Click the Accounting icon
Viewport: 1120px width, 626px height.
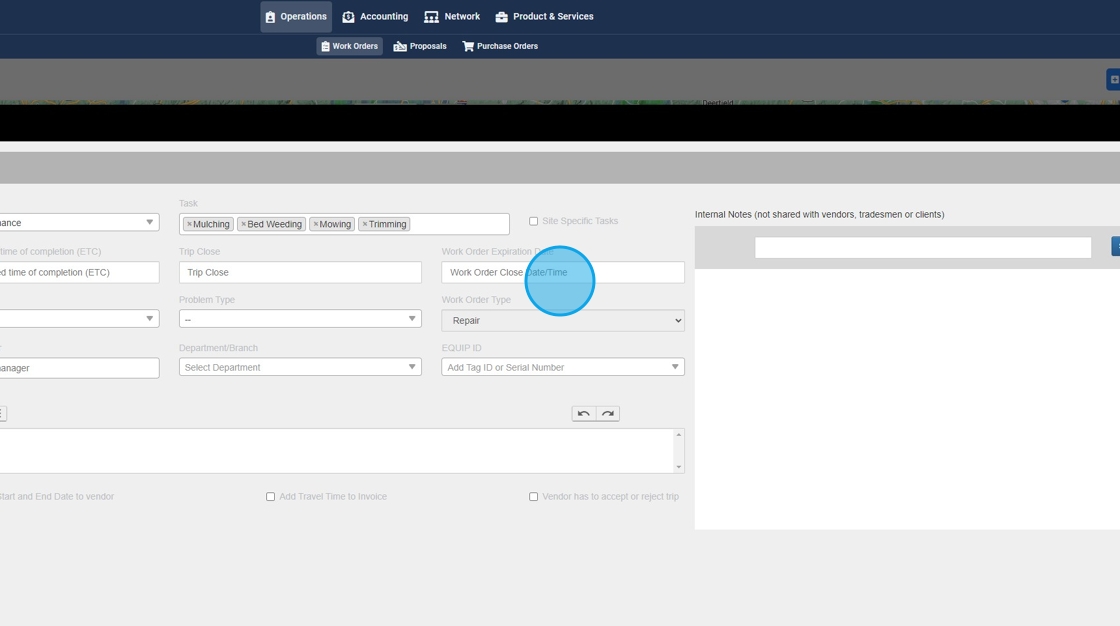(x=348, y=16)
